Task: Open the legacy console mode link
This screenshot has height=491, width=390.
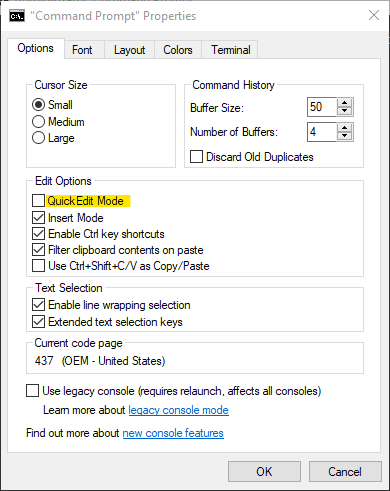Action: [178, 410]
